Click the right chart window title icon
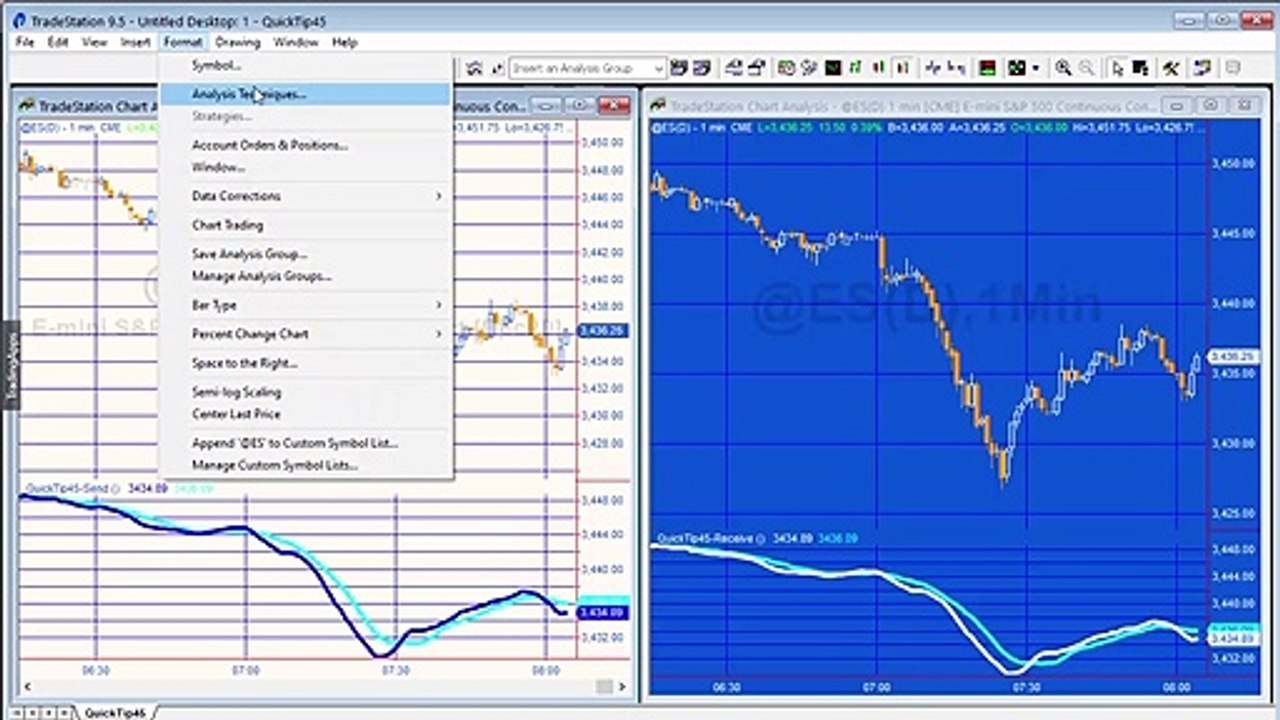Screen dimensions: 1280x720 tap(658, 106)
